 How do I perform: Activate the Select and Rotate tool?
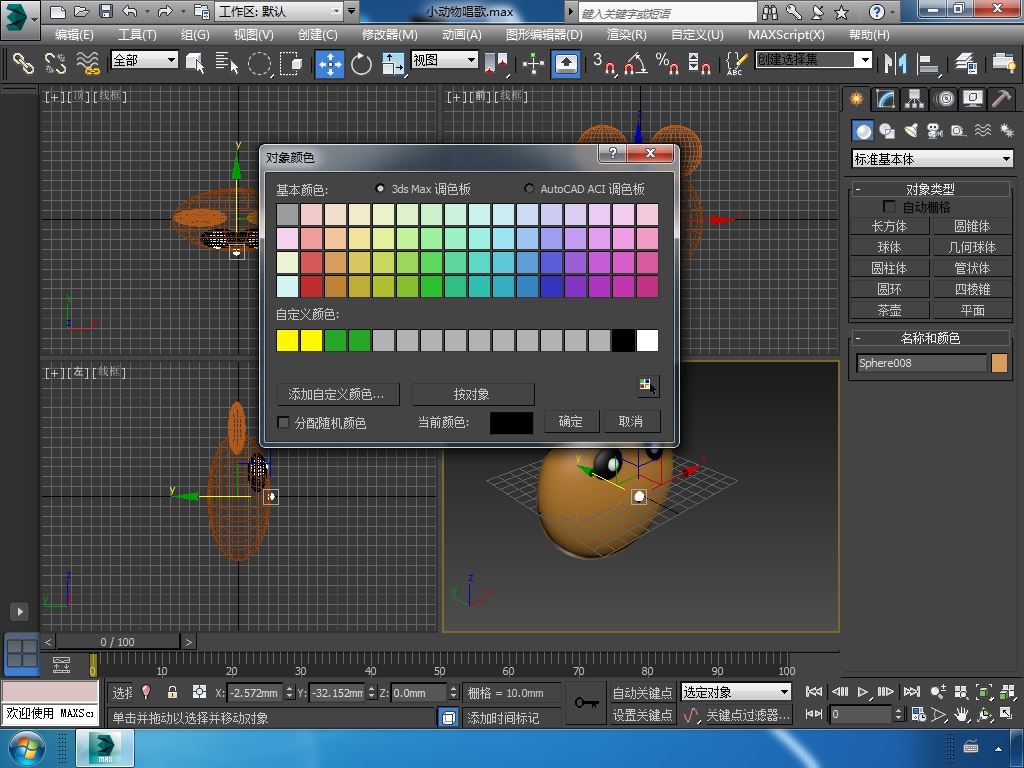(361, 63)
